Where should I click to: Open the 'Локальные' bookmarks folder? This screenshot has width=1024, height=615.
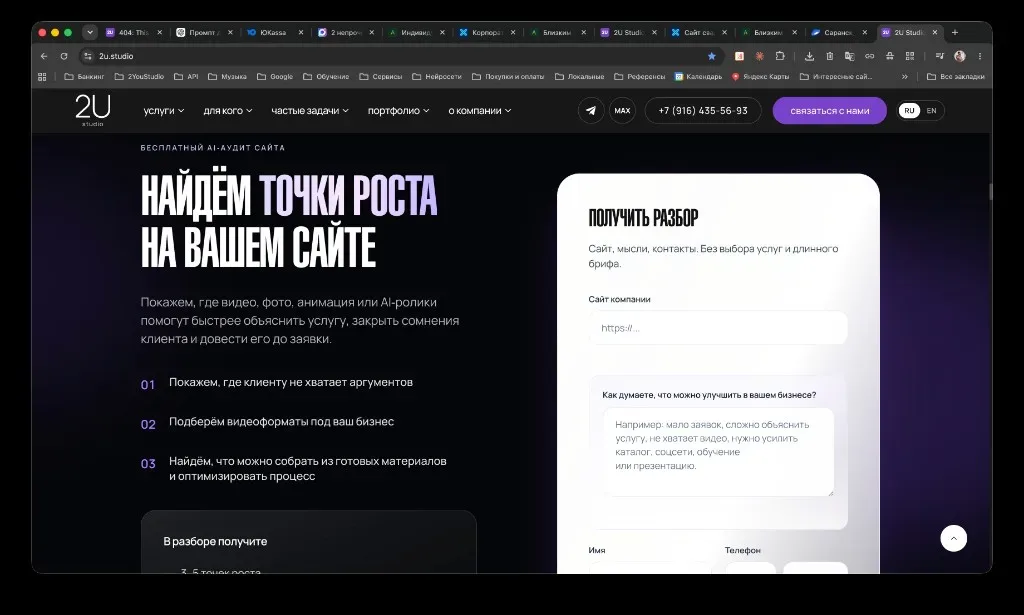tap(579, 76)
